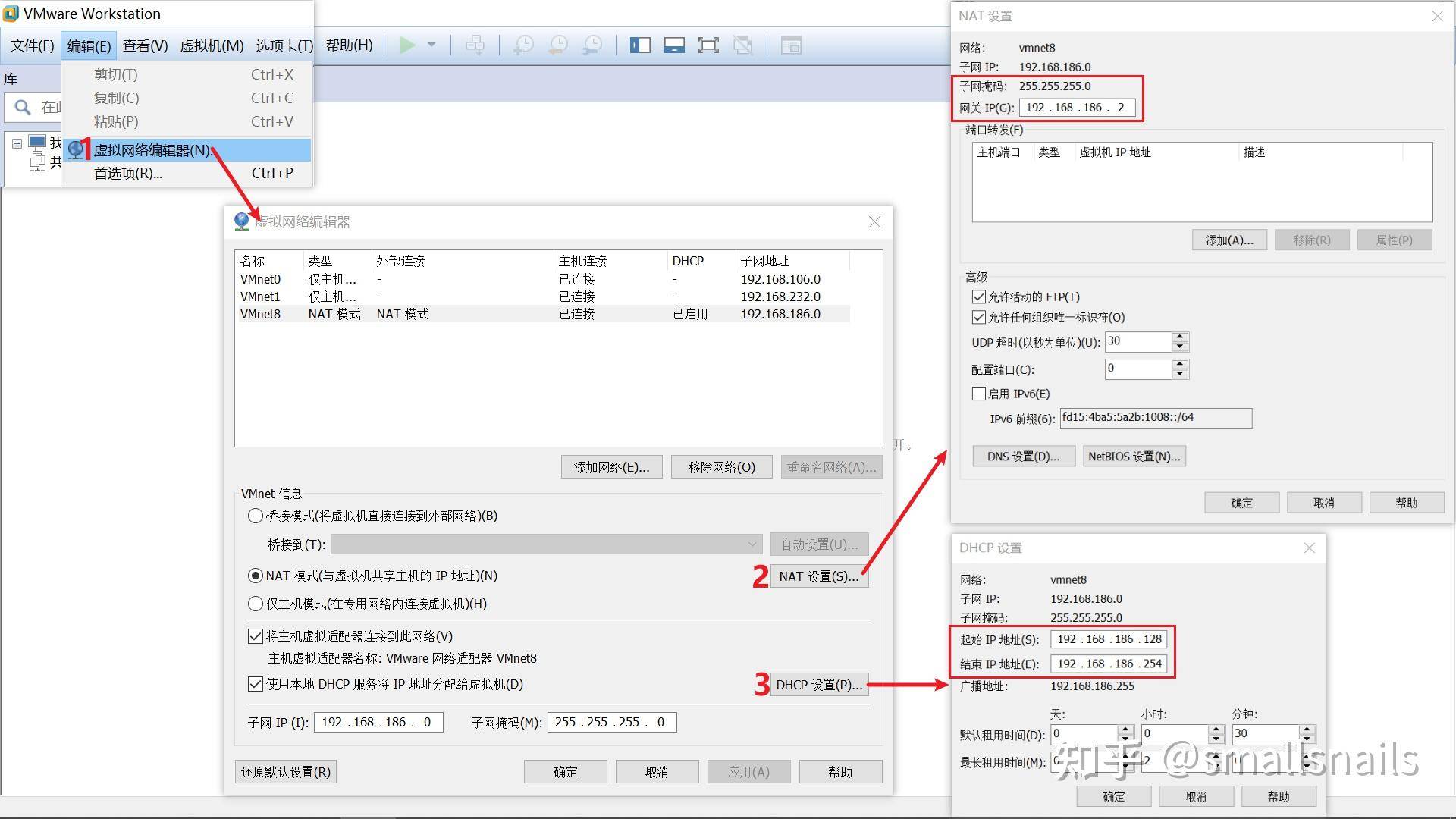Click the 移除网络(O) button
Screen dimensions: 1456x819
click(721, 467)
